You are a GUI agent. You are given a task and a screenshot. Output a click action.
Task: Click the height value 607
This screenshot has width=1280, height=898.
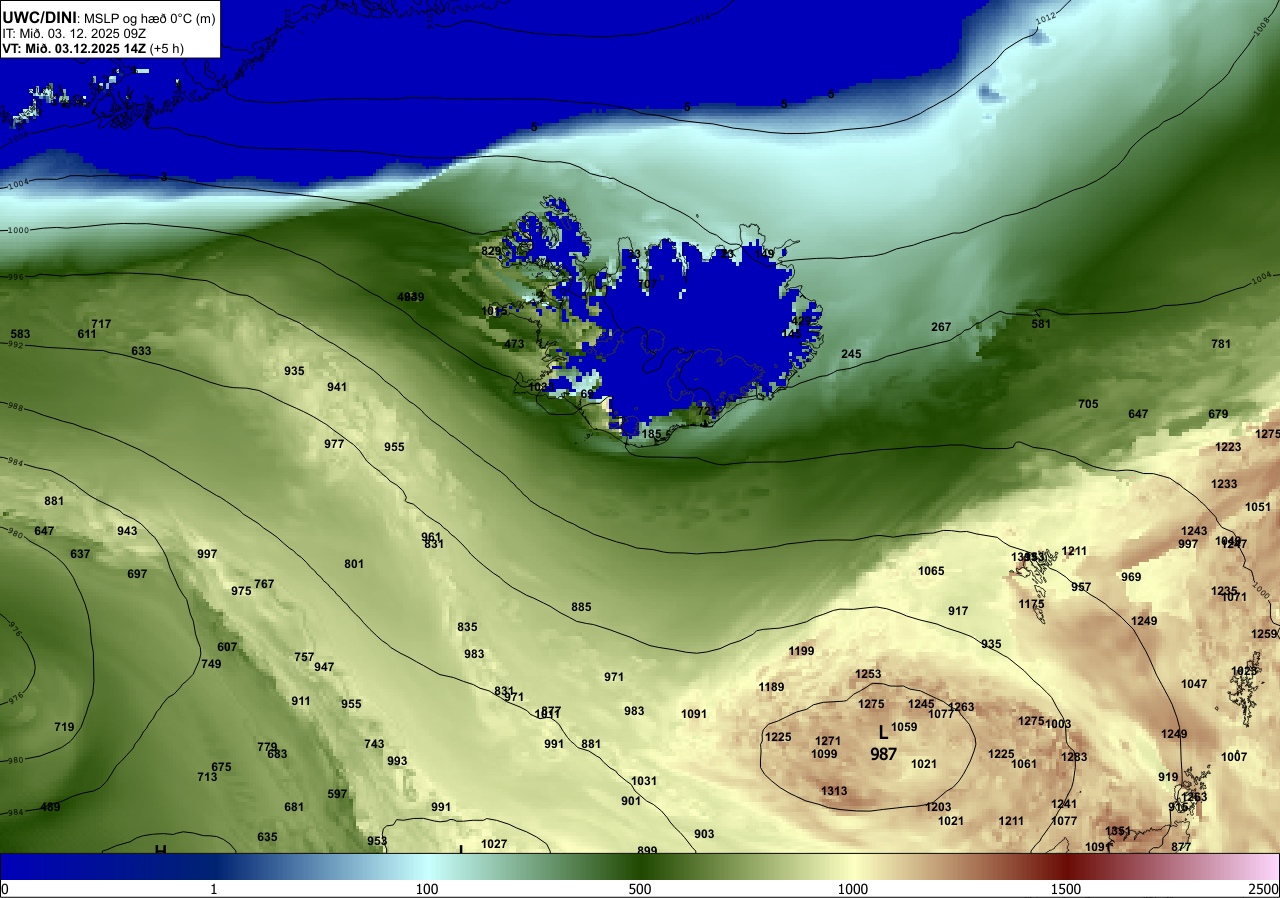tap(227, 647)
